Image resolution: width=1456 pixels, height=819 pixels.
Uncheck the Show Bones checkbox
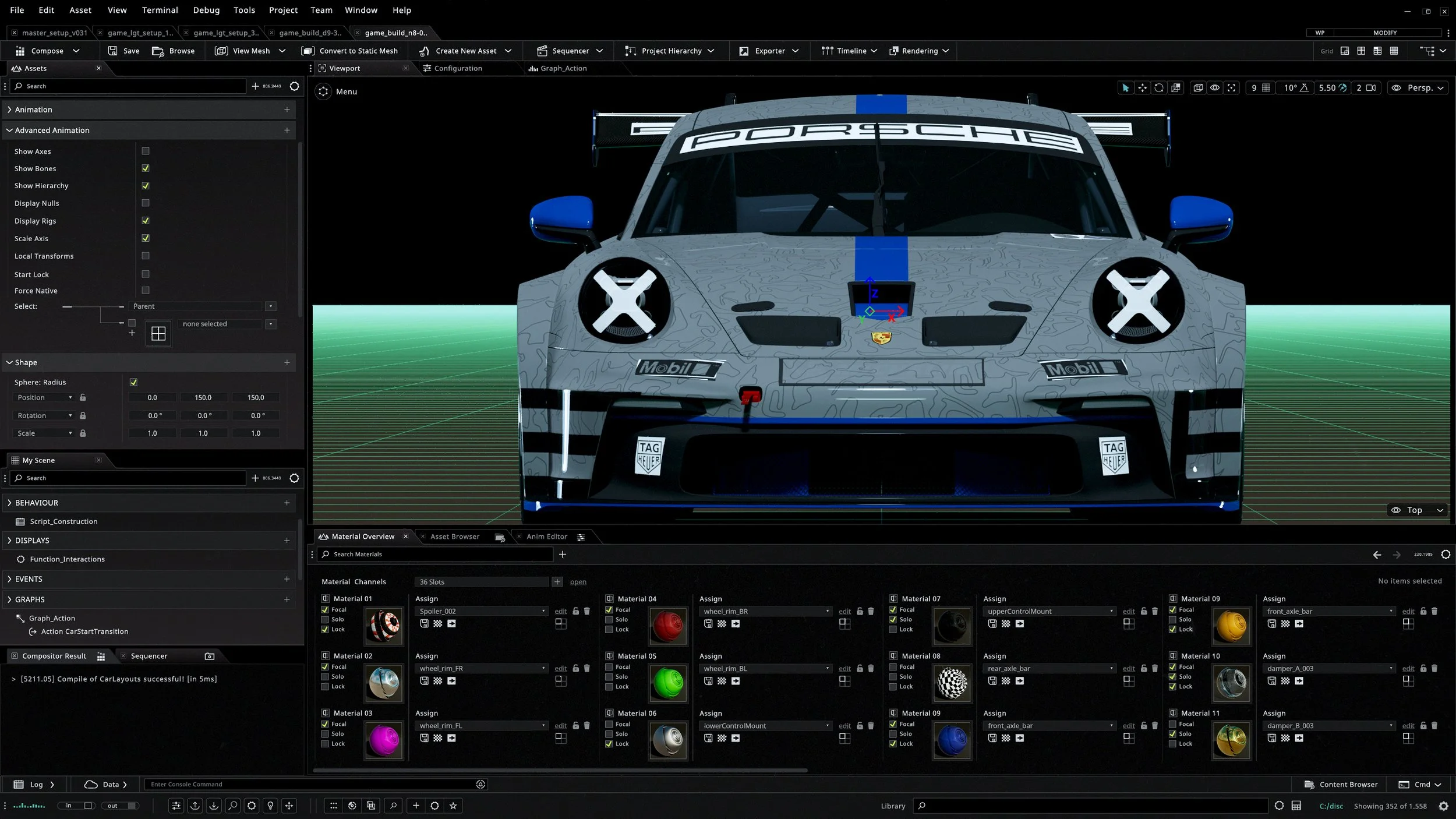coord(146,168)
